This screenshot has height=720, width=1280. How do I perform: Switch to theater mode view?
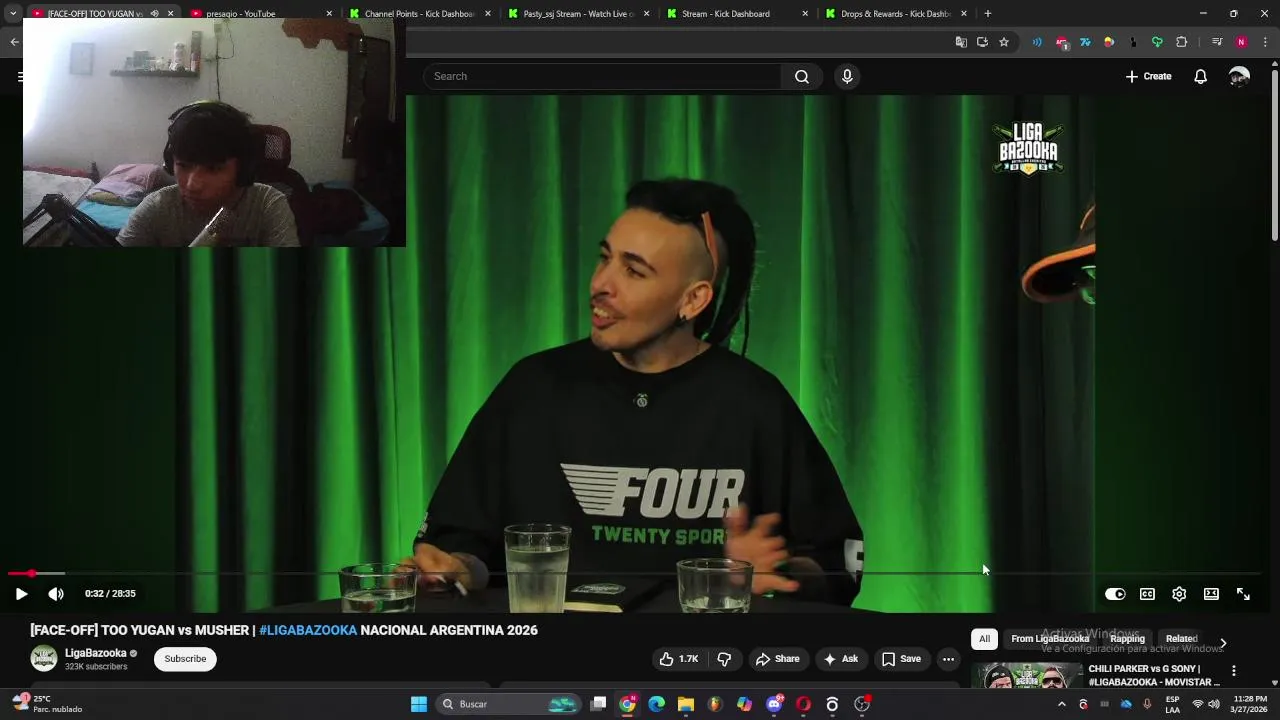[1211, 594]
